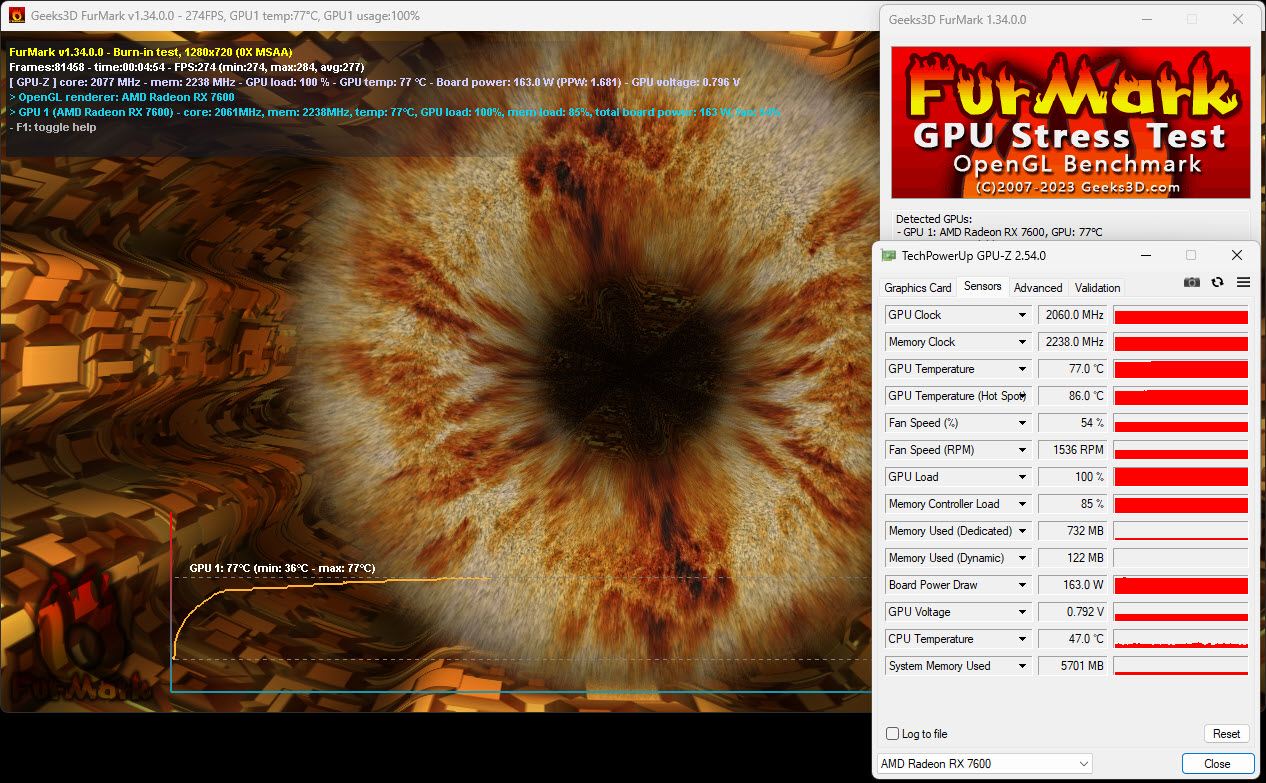Viewport: 1266px width, 783px height.
Task: Click the Memory Controller Load 85 % value
Action: [x=1072, y=504]
